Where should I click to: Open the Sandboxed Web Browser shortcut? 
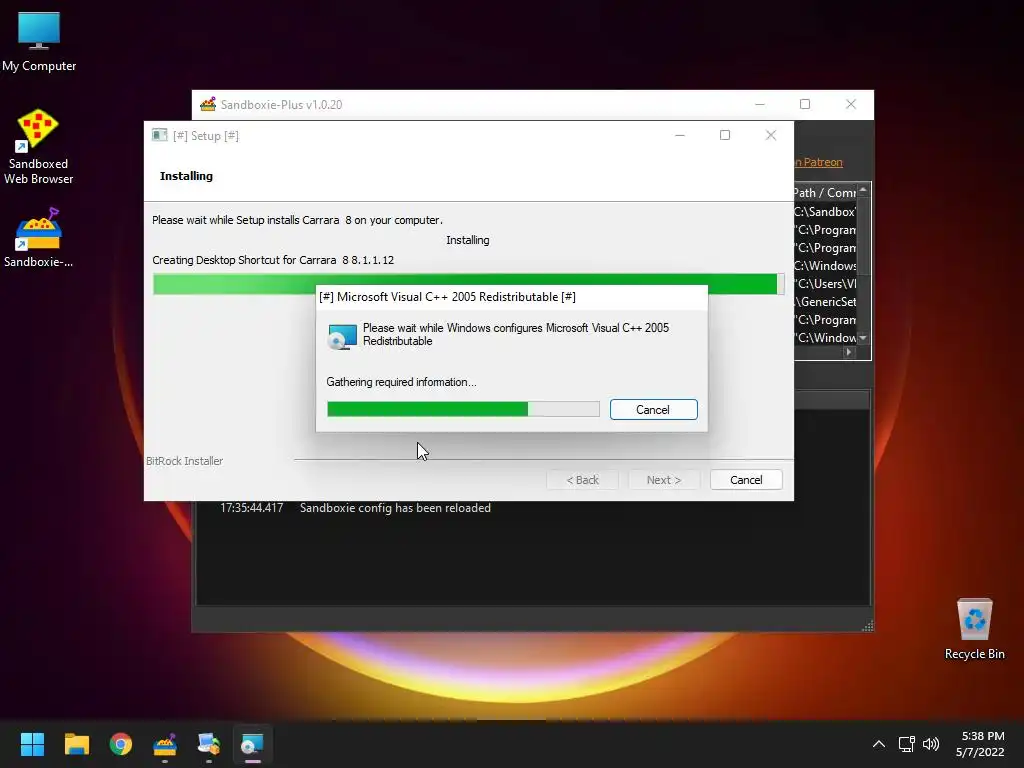pos(38,146)
